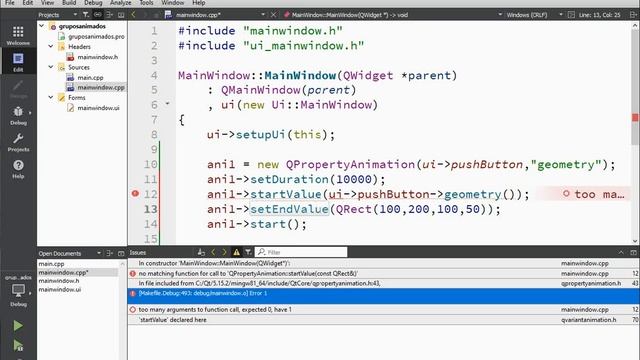Screen dimensions: 640x360
Task: Go back in navigation history
Action: click(133, 15)
